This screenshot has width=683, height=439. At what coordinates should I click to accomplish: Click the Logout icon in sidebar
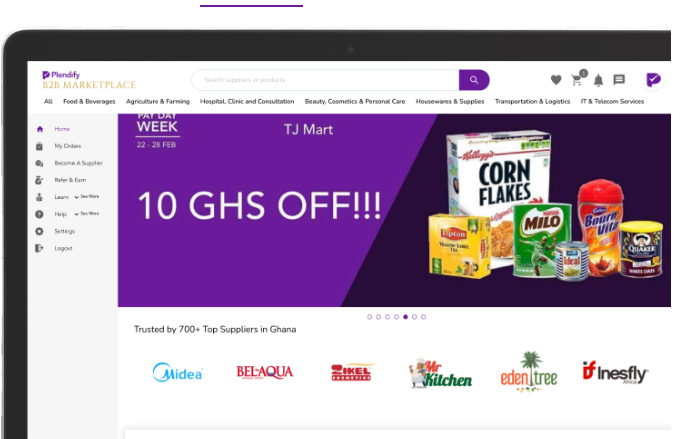coord(39,248)
